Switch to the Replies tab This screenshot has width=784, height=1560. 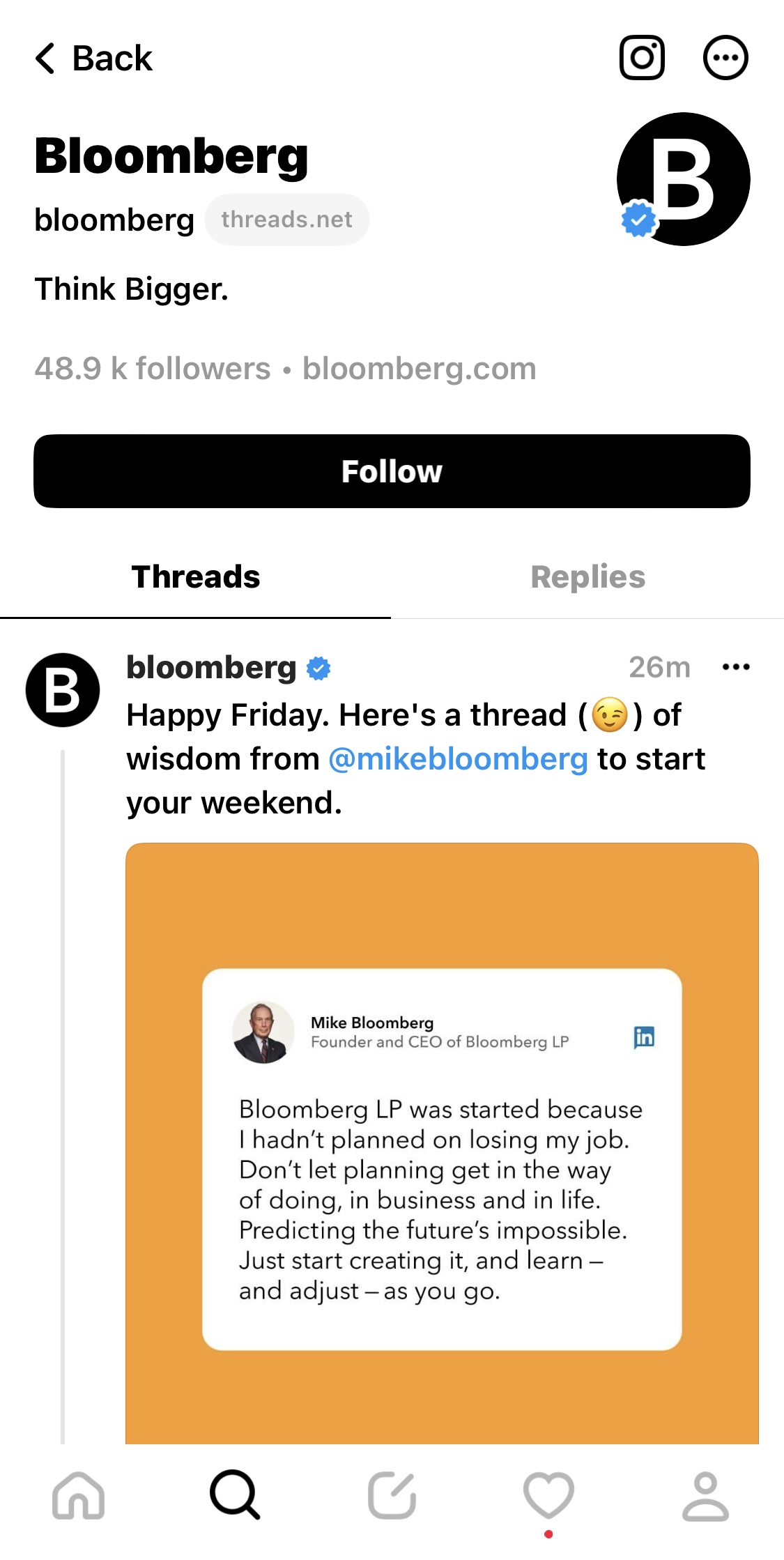587,576
